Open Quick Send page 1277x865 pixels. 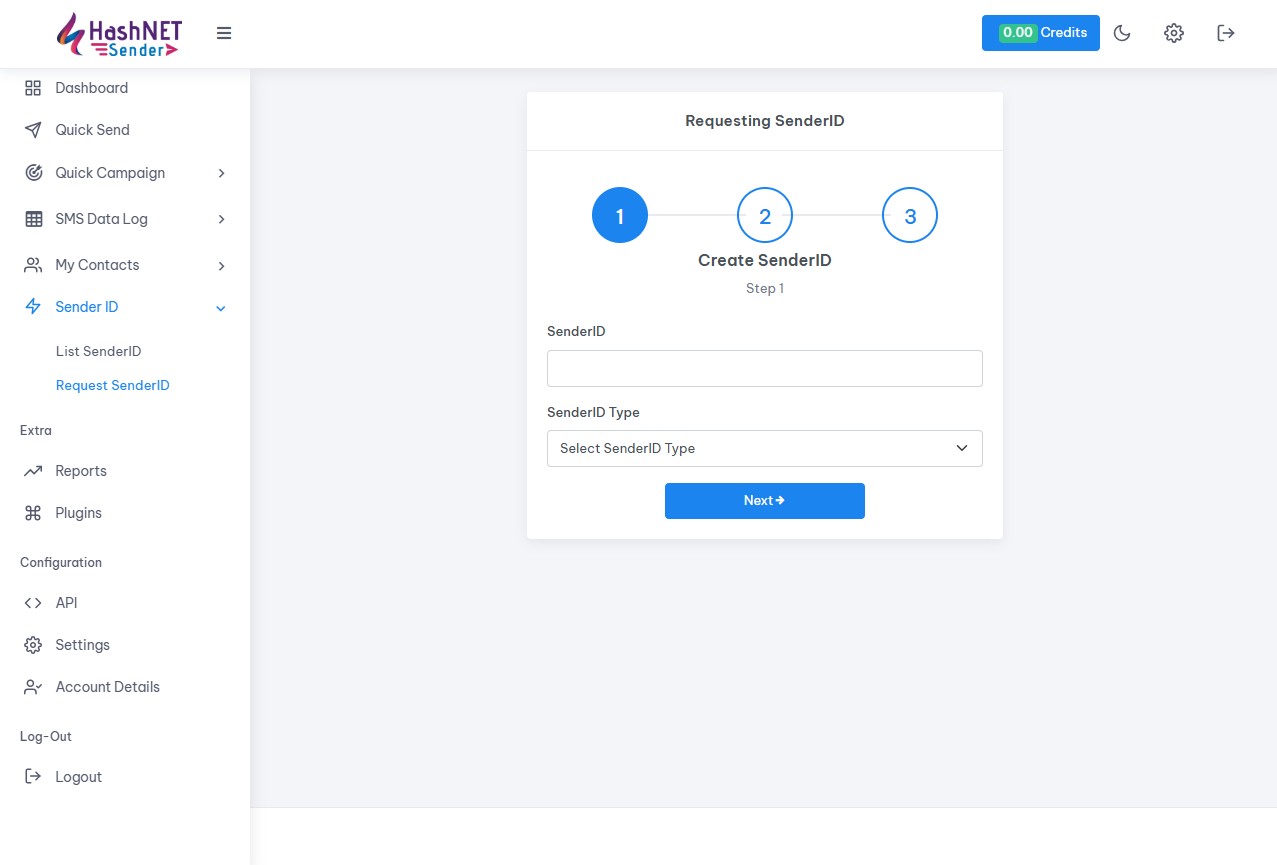[x=92, y=130]
